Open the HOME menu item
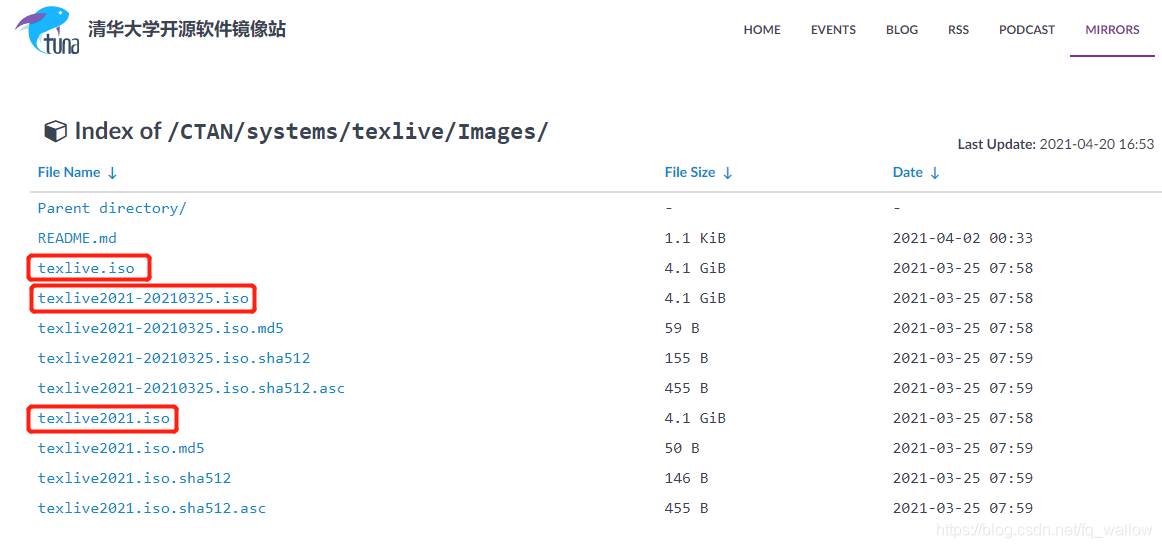Image resolution: width=1162 pixels, height=548 pixels. click(x=762, y=30)
